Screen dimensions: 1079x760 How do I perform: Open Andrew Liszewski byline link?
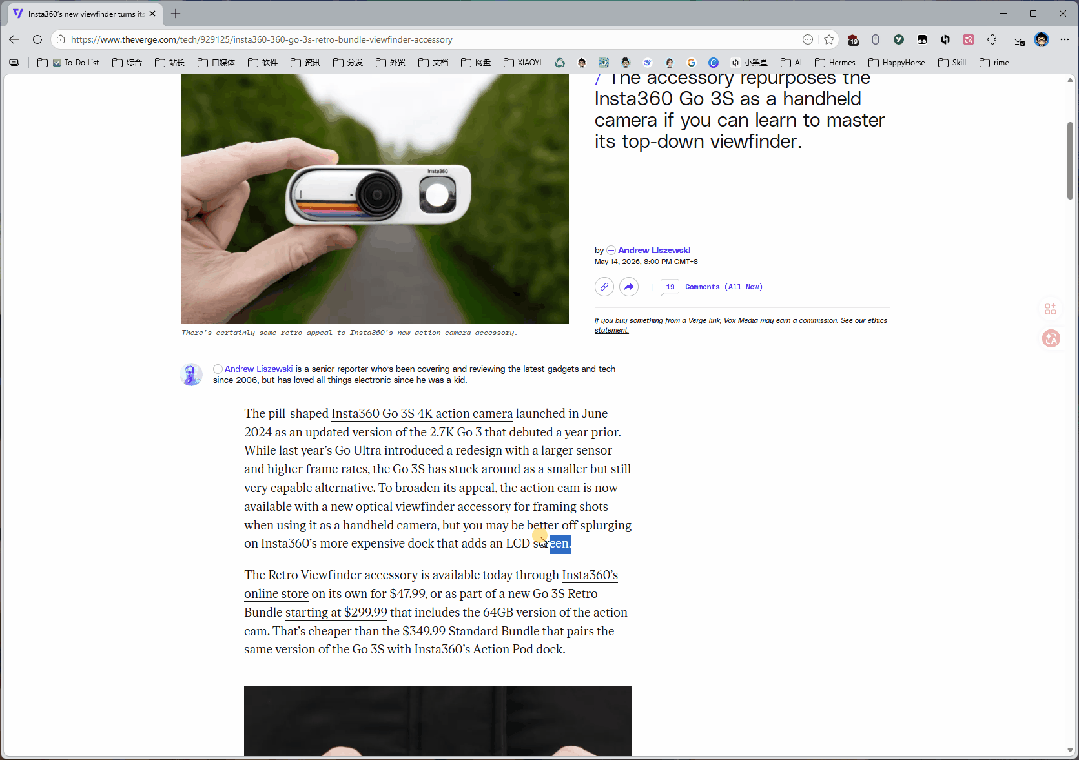(x=654, y=250)
